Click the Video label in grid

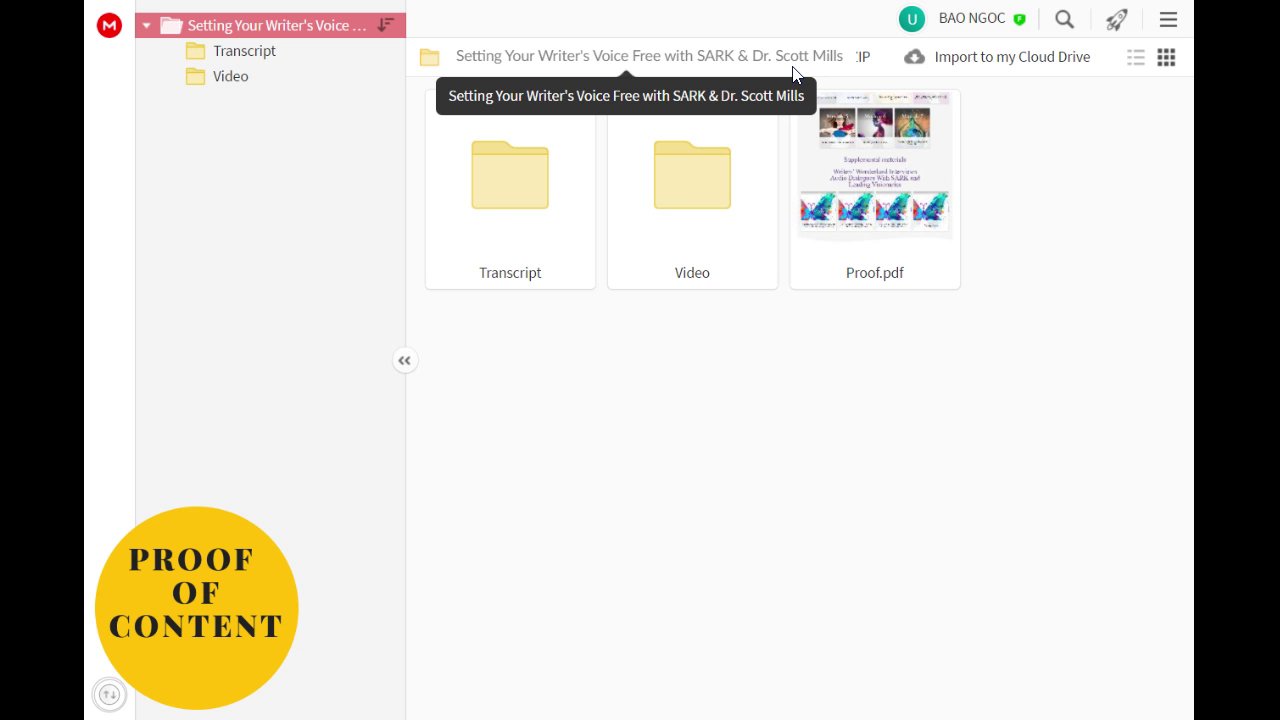692,273
